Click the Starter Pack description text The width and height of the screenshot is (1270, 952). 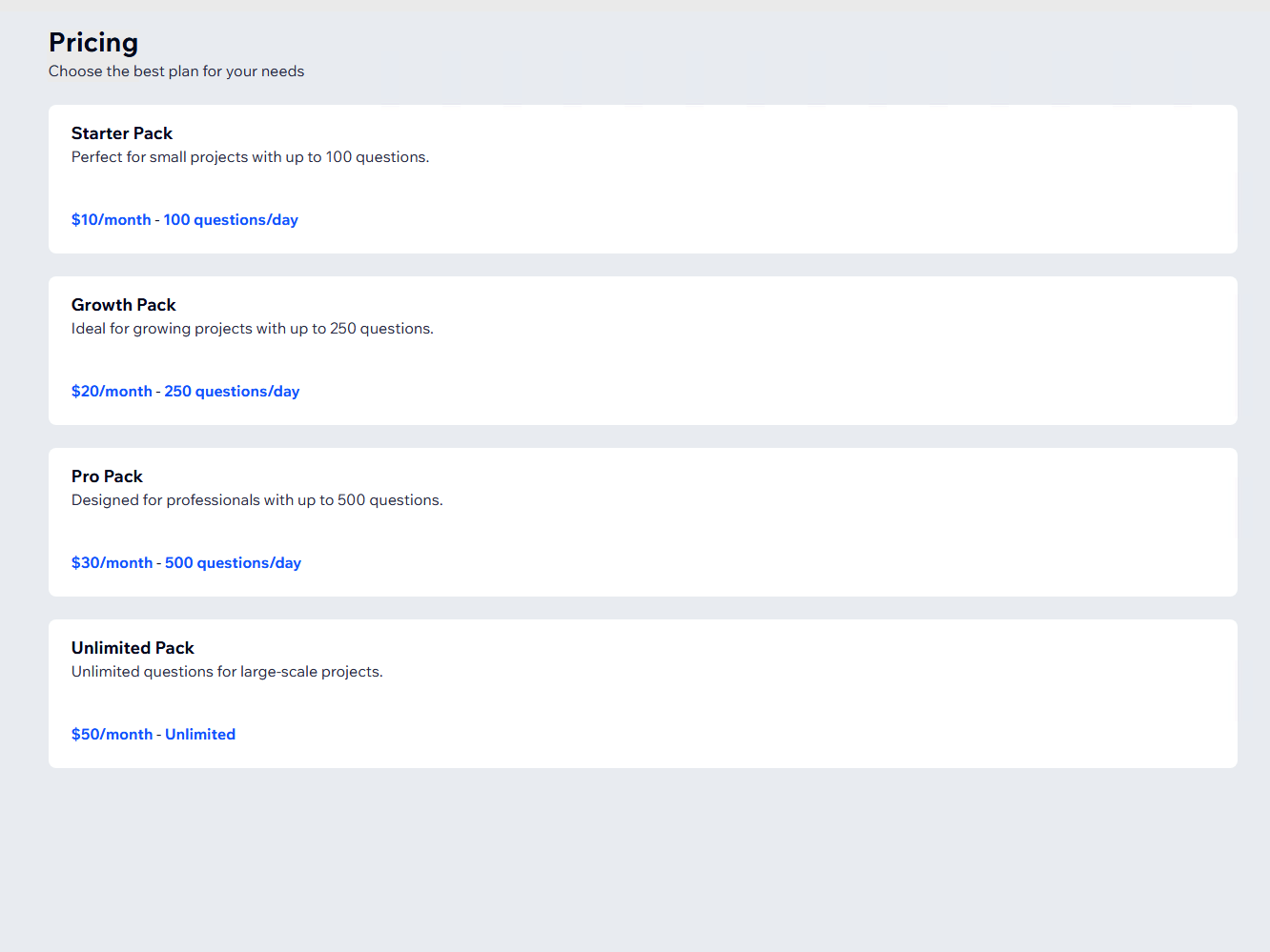[x=250, y=157]
